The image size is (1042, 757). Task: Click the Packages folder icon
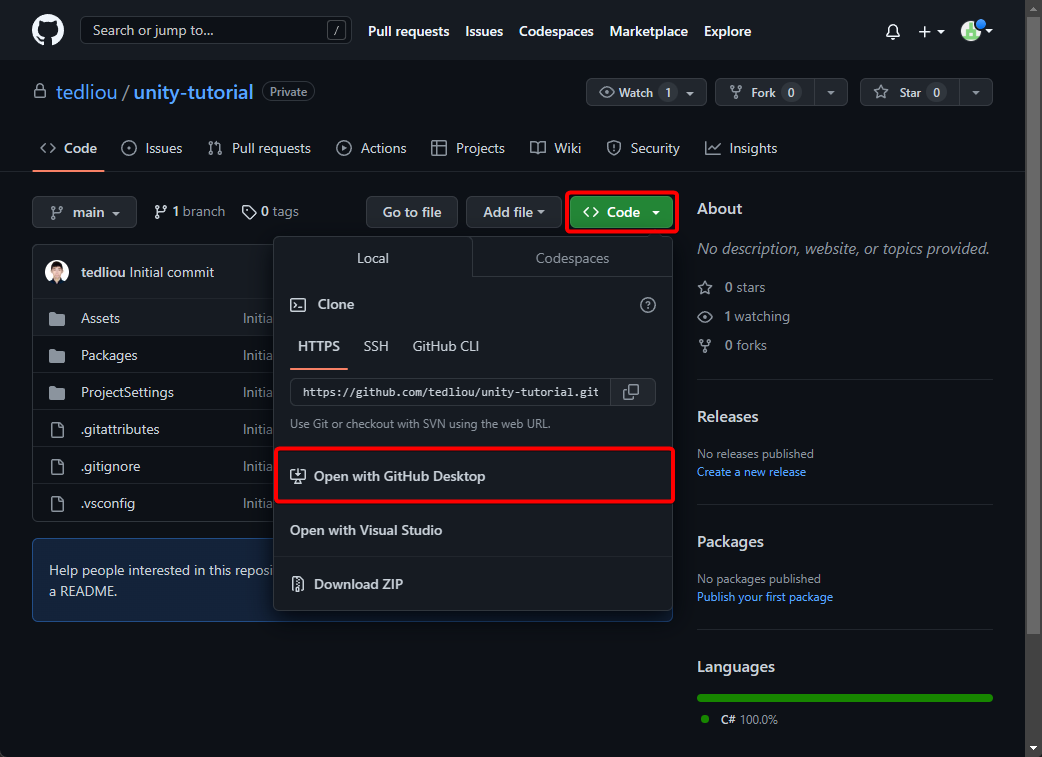click(57, 356)
